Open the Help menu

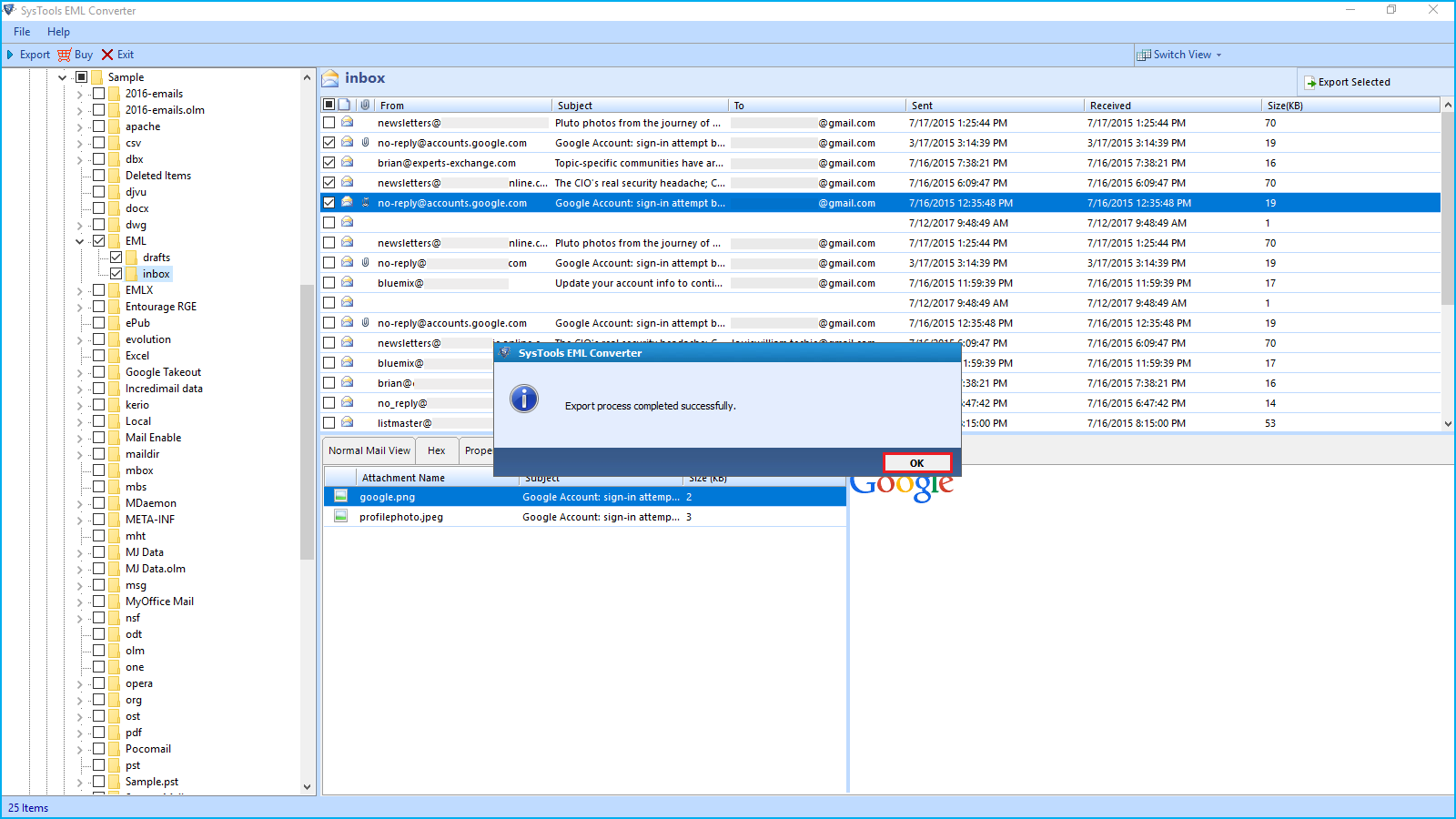pyautogui.click(x=58, y=32)
